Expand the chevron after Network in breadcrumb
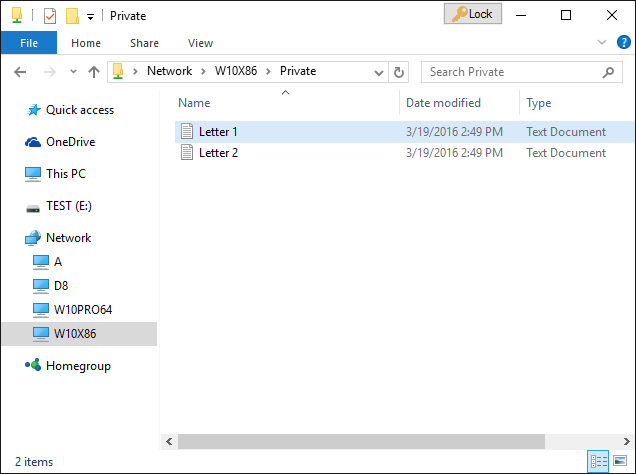Viewport: 636px width, 474px height. (x=203, y=72)
